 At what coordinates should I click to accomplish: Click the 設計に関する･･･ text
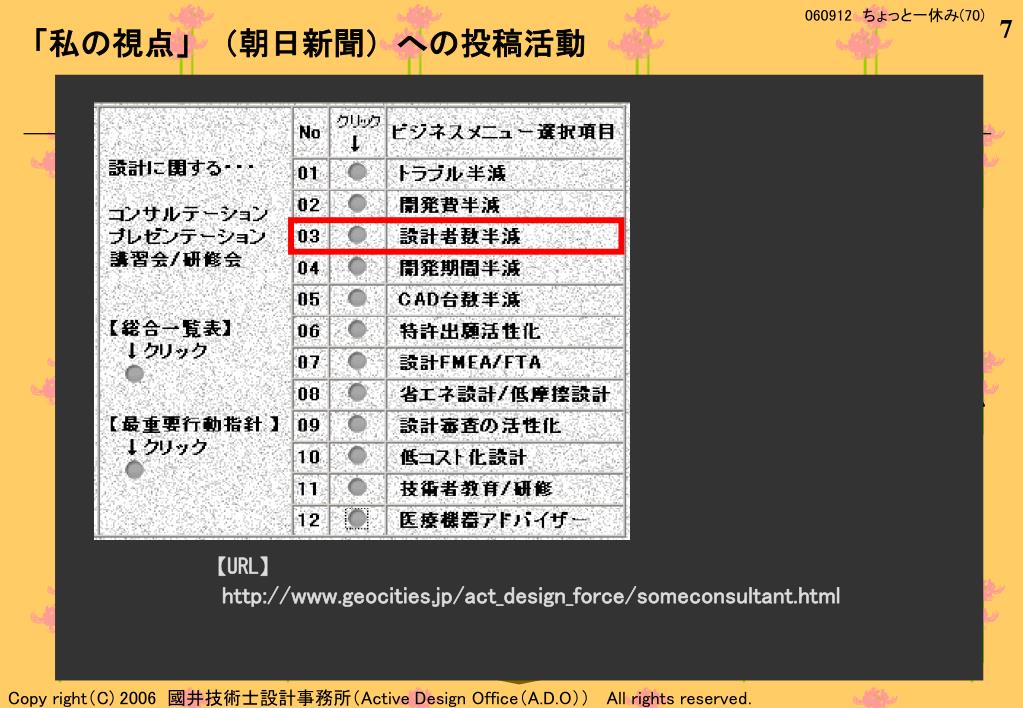click(181, 168)
